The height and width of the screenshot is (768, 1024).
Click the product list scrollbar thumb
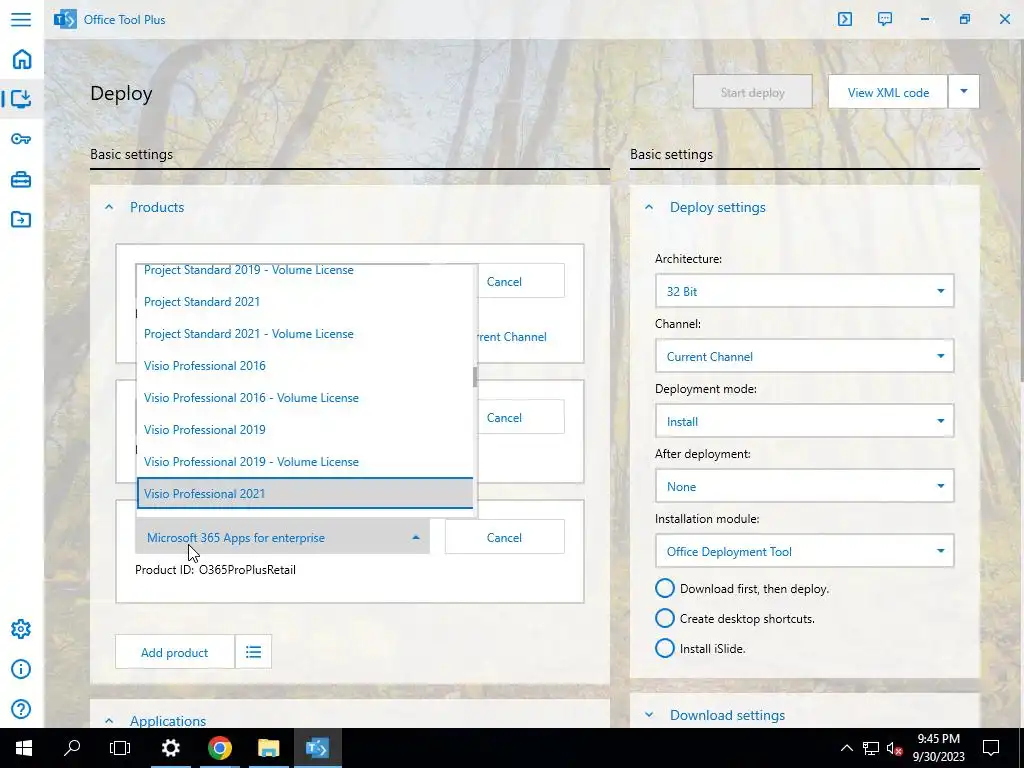(475, 377)
